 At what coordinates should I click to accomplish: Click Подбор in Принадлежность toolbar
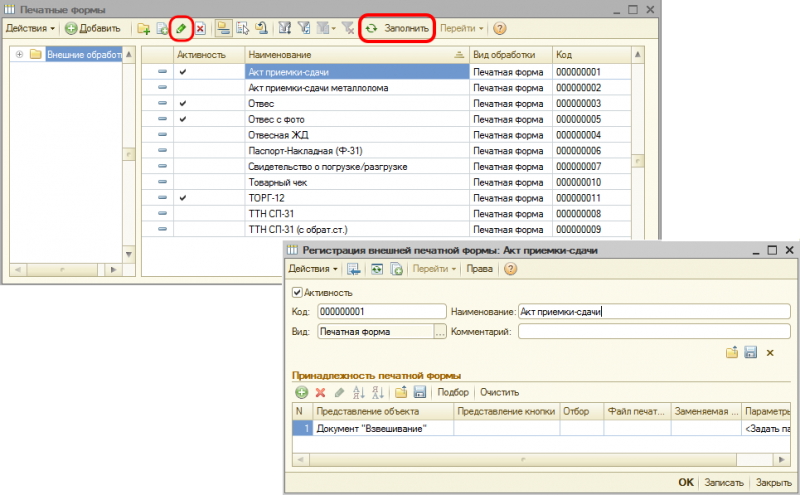[453, 392]
